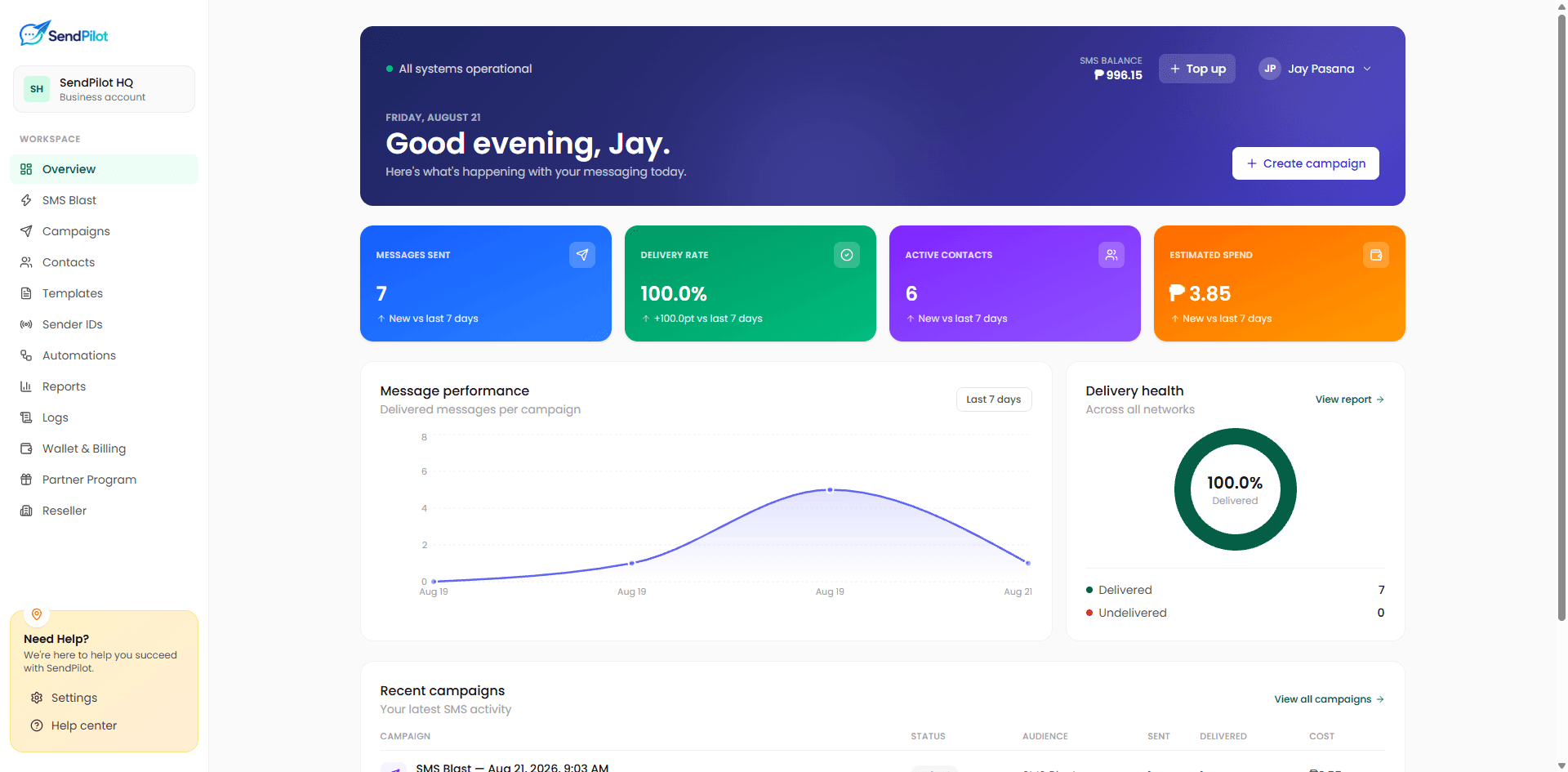Image resolution: width=1568 pixels, height=772 pixels.
Task: Click the Reseller building icon
Action: 26,511
